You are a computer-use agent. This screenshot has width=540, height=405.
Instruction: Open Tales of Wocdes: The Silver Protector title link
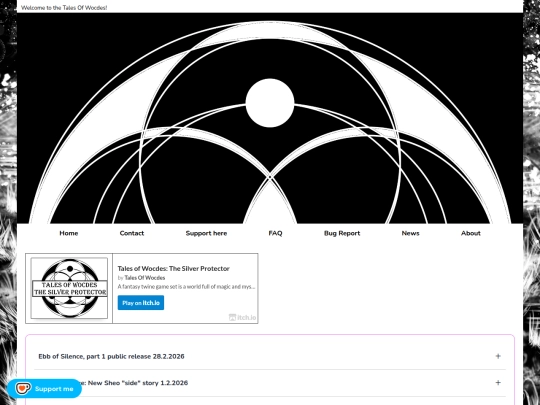click(174, 269)
